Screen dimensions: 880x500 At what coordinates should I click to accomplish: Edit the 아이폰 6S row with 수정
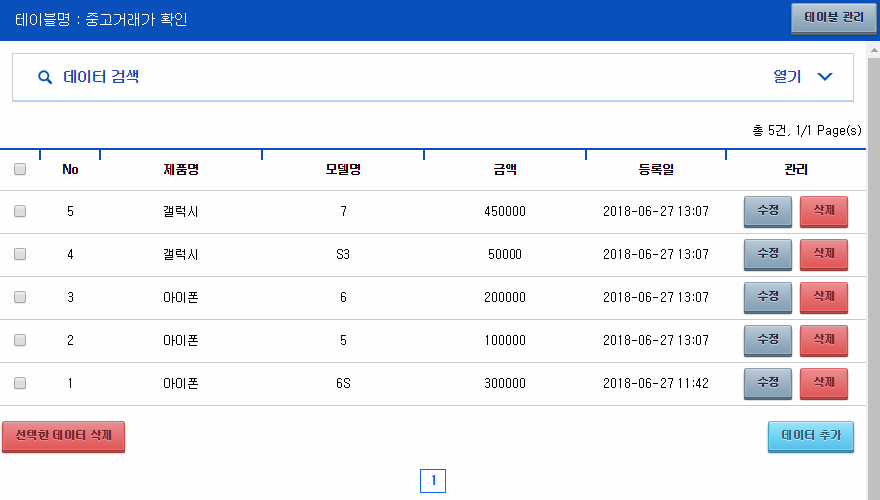click(x=768, y=383)
